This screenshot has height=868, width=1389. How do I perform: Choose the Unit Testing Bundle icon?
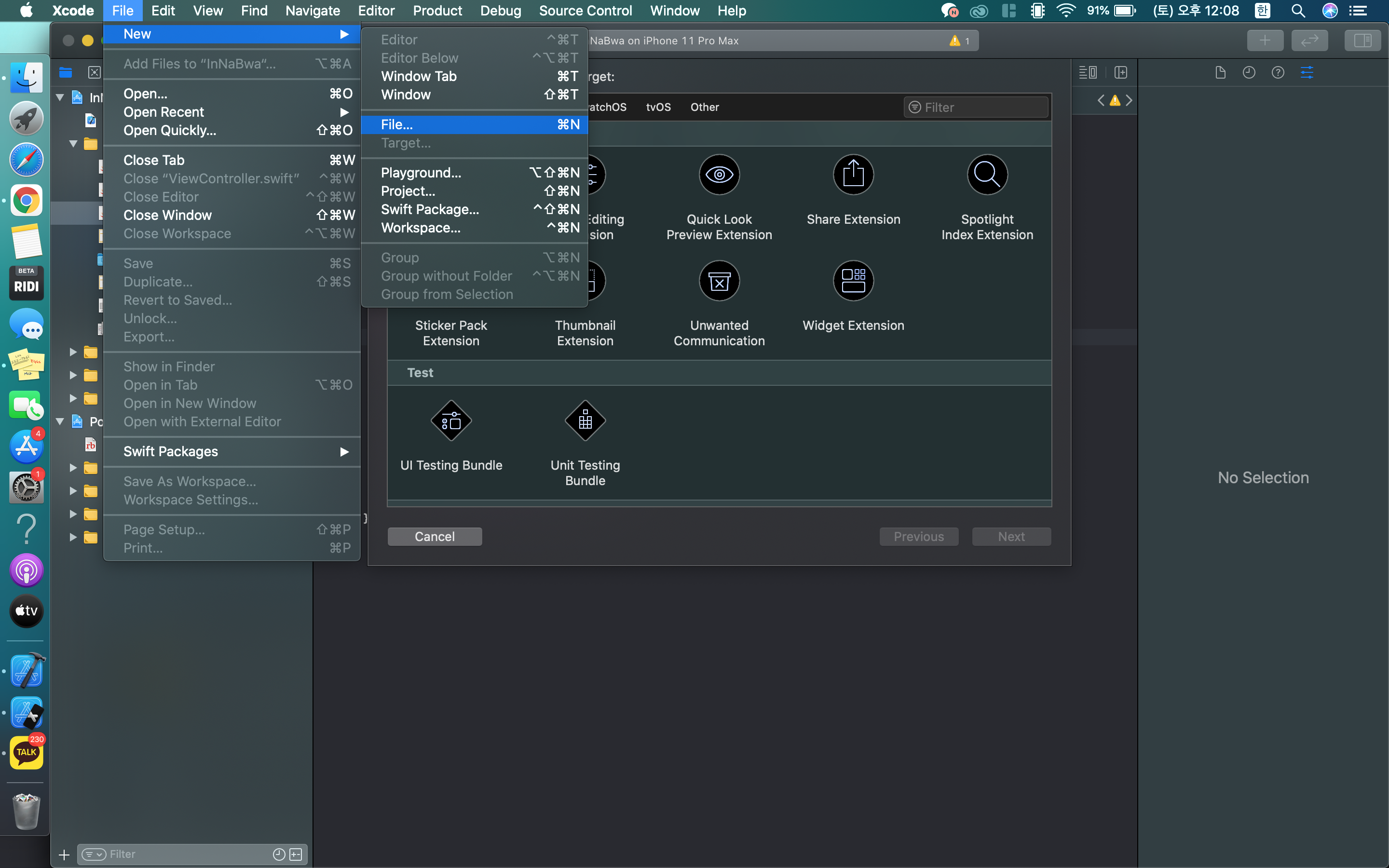pos(585,421)
